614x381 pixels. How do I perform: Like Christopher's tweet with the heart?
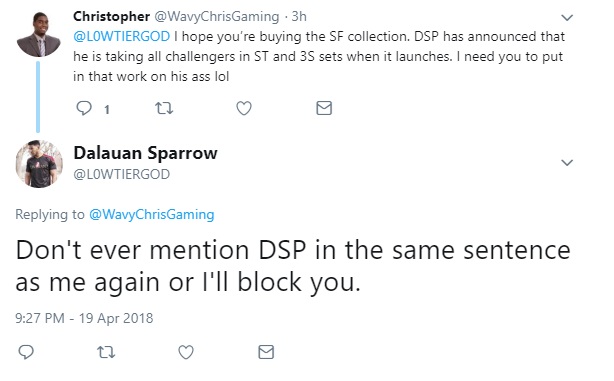pos(244,108)
